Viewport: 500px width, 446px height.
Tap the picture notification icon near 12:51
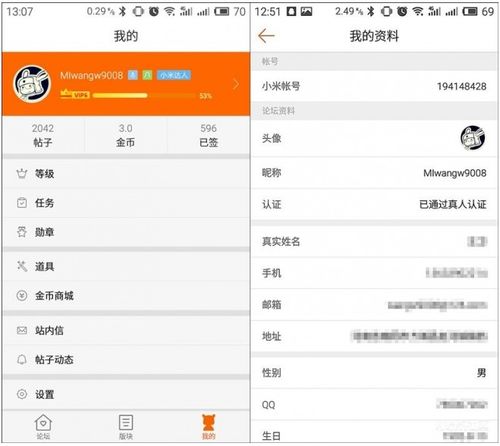click(x=306, y=12)
